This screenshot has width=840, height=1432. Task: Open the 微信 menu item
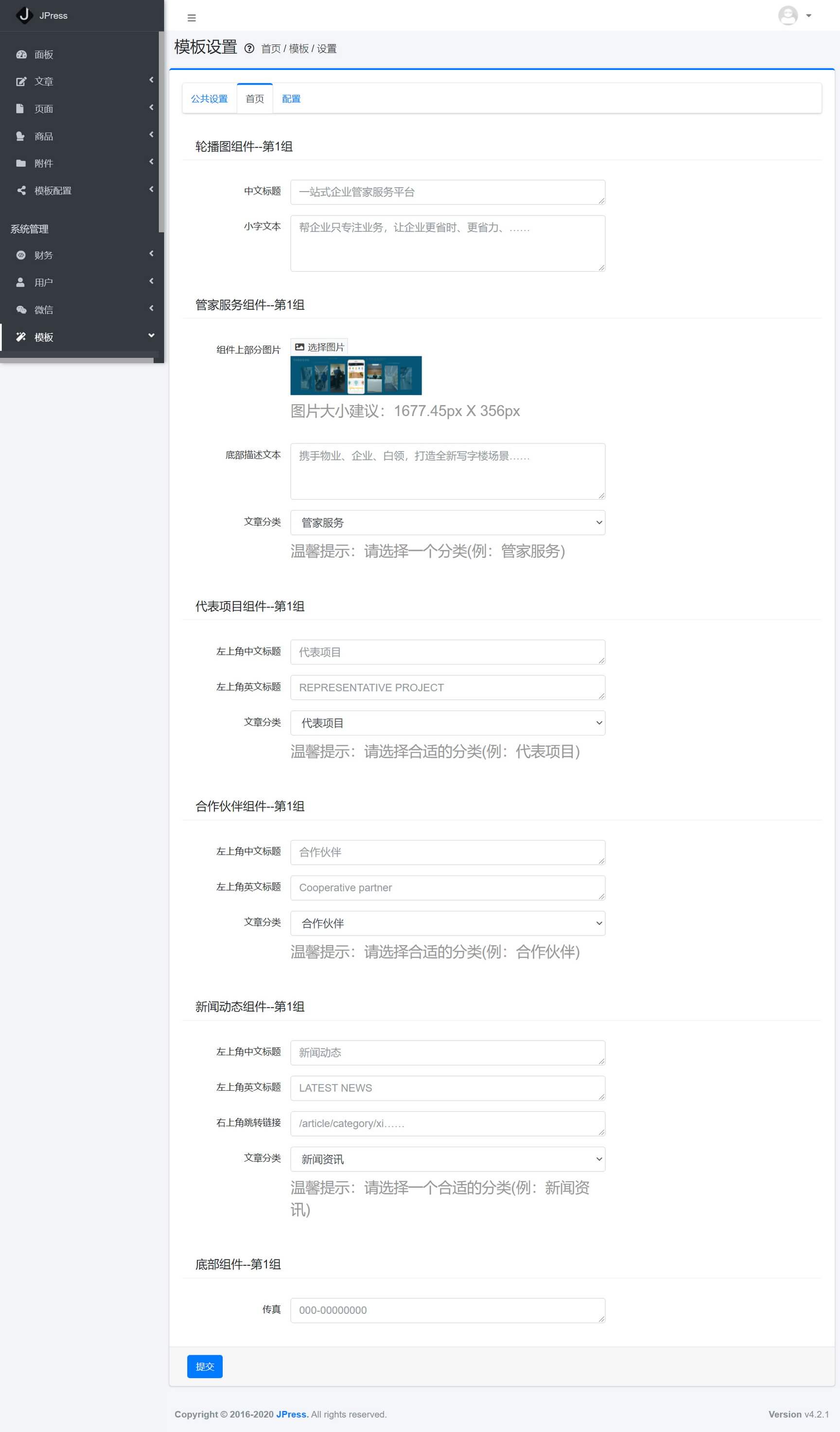[80, 310]
